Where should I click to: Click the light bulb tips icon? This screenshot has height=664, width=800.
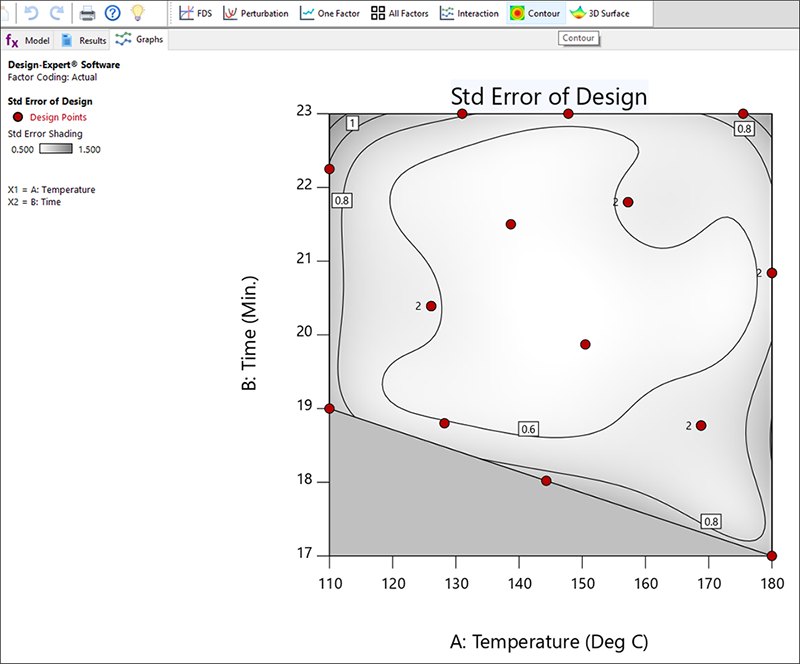point(139,13)
